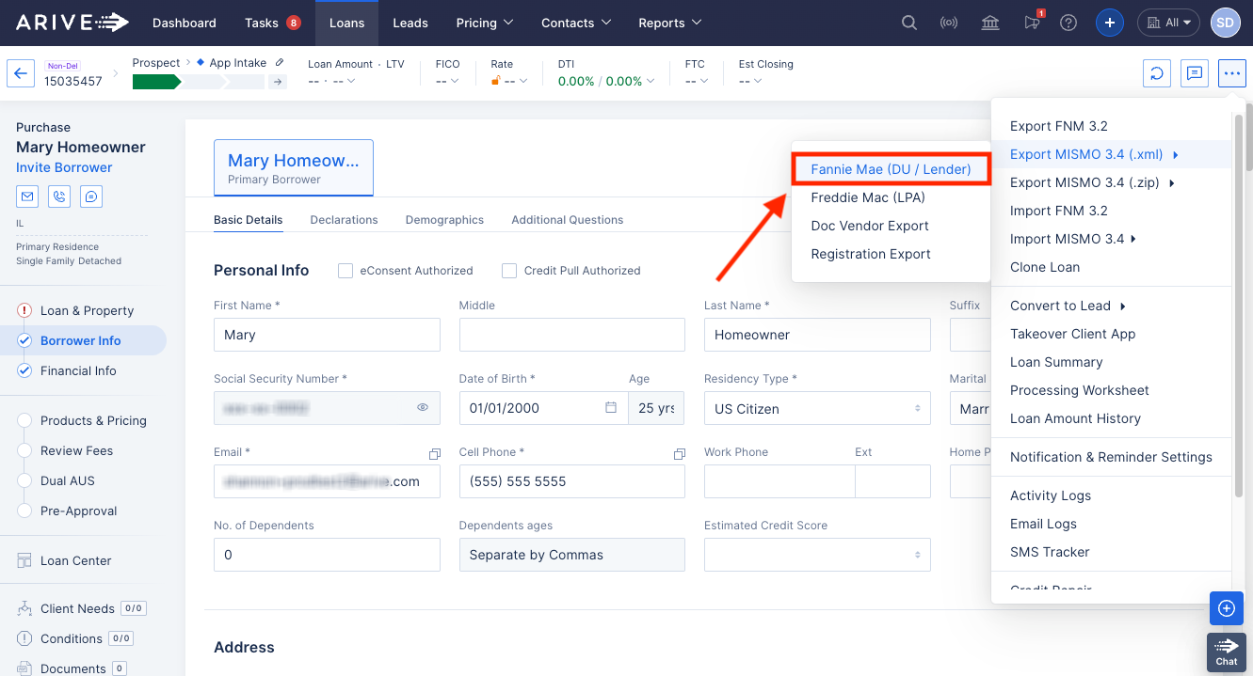Expand Export MISMO 3.4 (.zip) submenu

click(x=1092, y=182)
